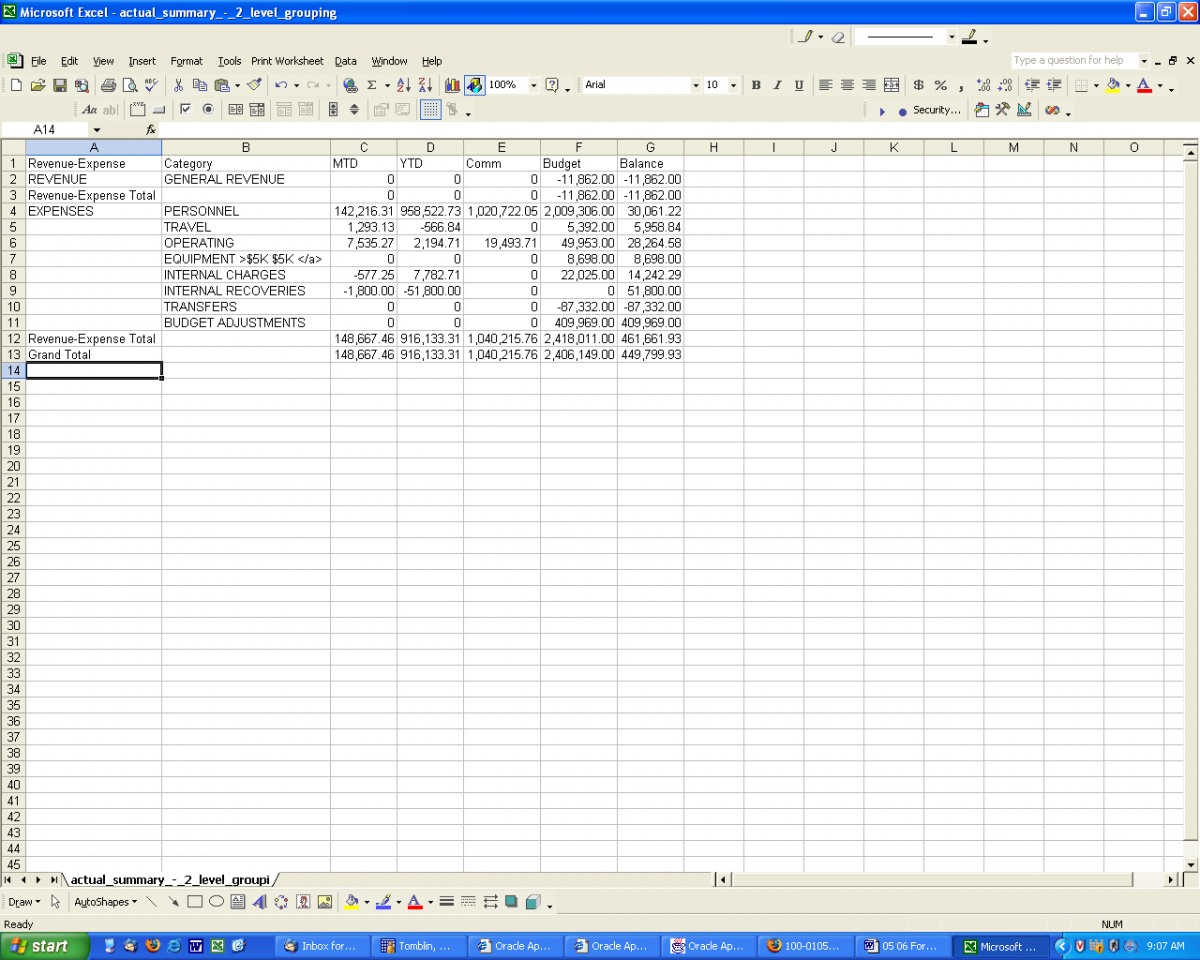This screenshot has height=960, width=1200.
Task: Click the AutoSum sigma icon
Action: point(372,85)
